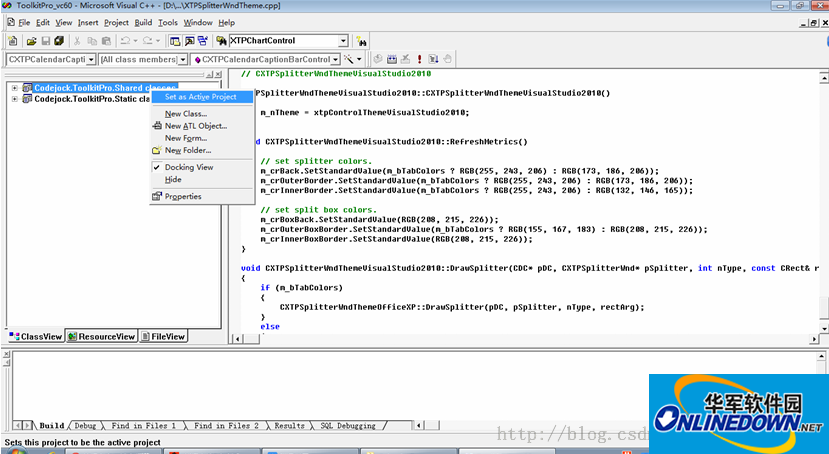Open the Project menu

click(x=116, y=23)
